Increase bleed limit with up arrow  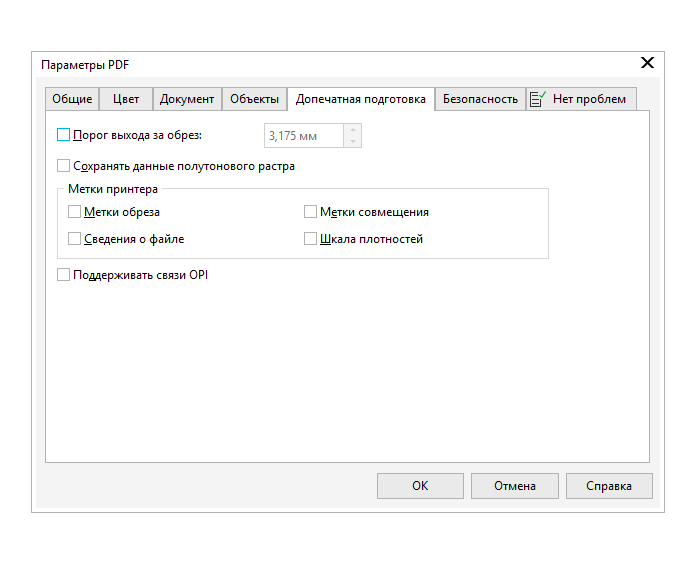352,130
